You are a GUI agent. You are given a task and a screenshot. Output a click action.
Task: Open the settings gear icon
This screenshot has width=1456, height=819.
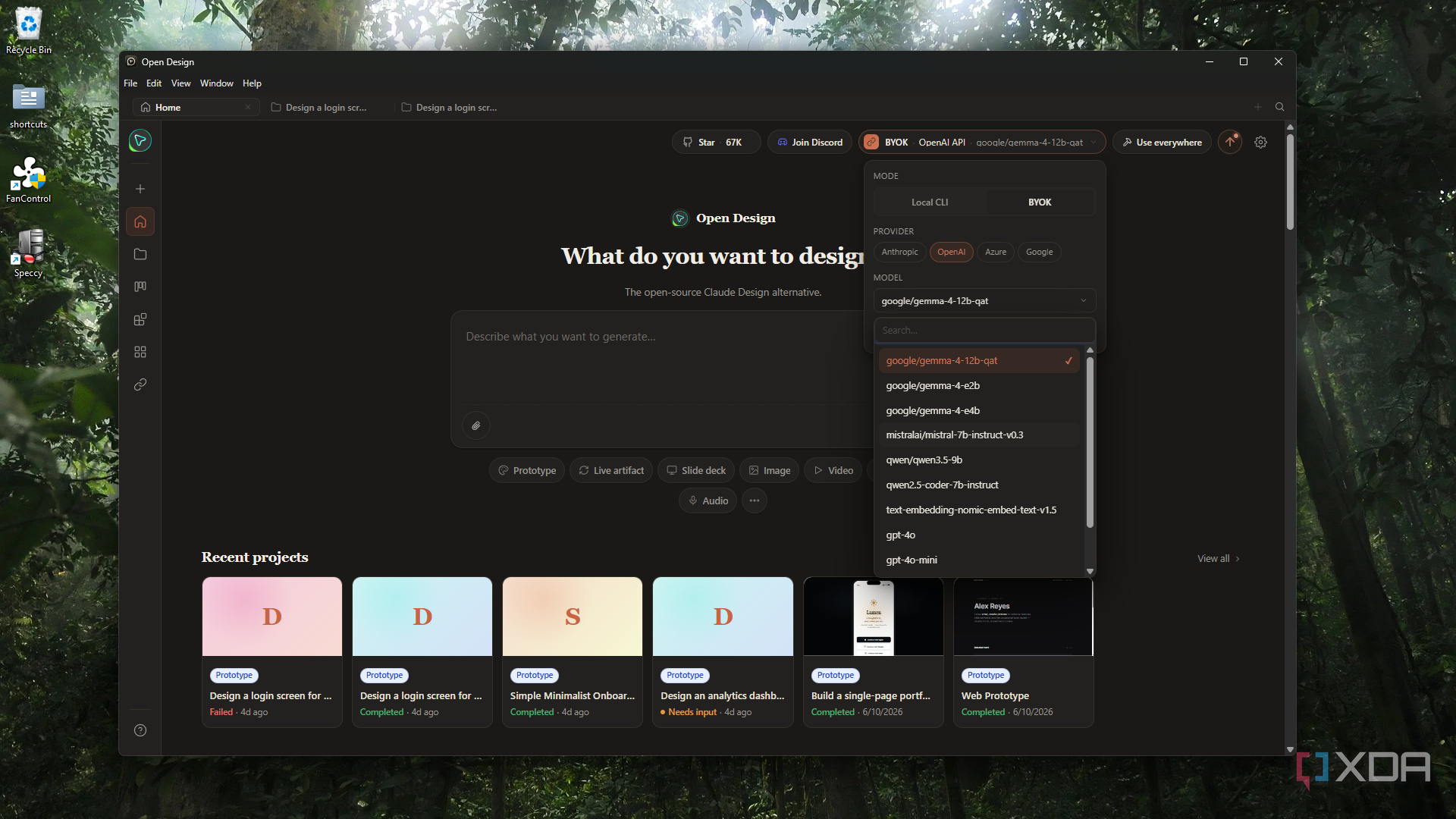point(1260,142)
